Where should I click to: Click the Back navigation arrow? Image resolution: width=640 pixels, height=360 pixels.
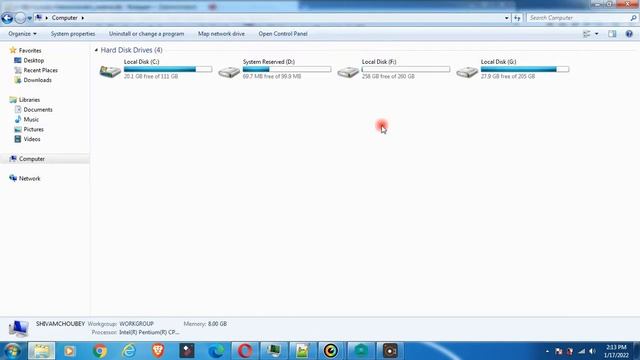click(7, 18)
